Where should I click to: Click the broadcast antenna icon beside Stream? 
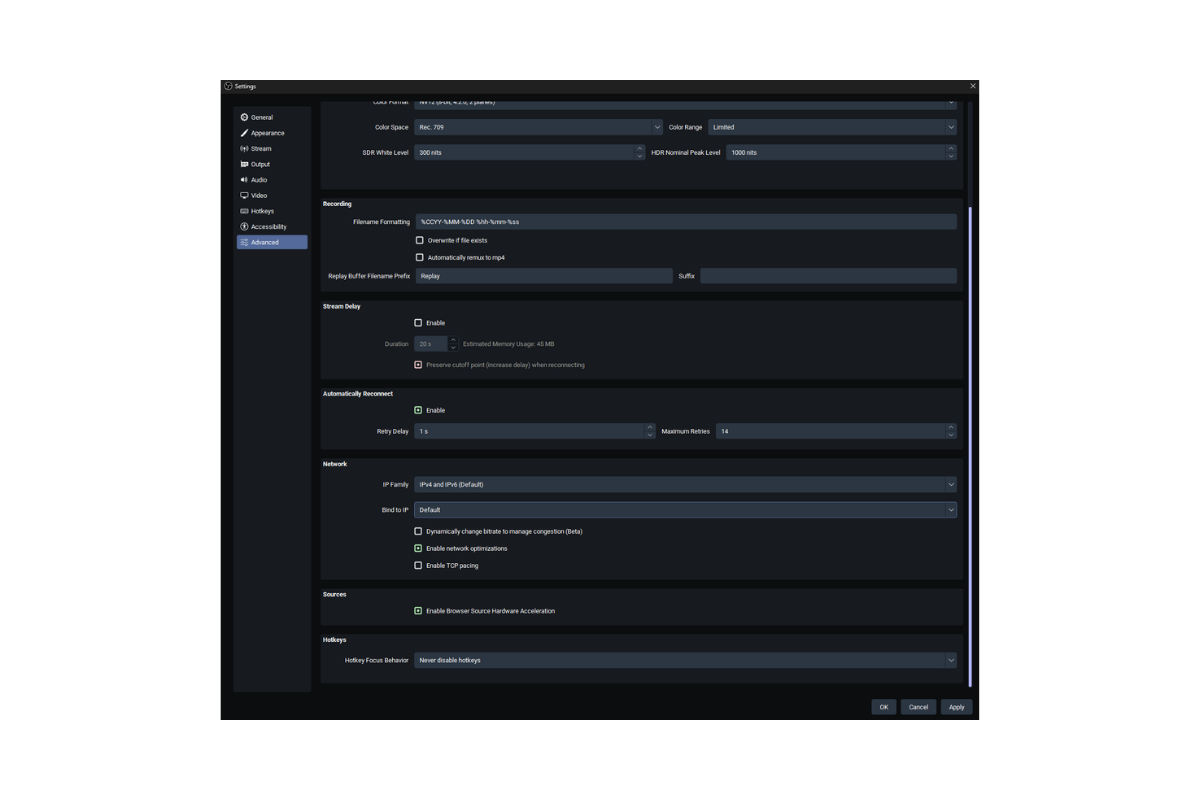244,149
